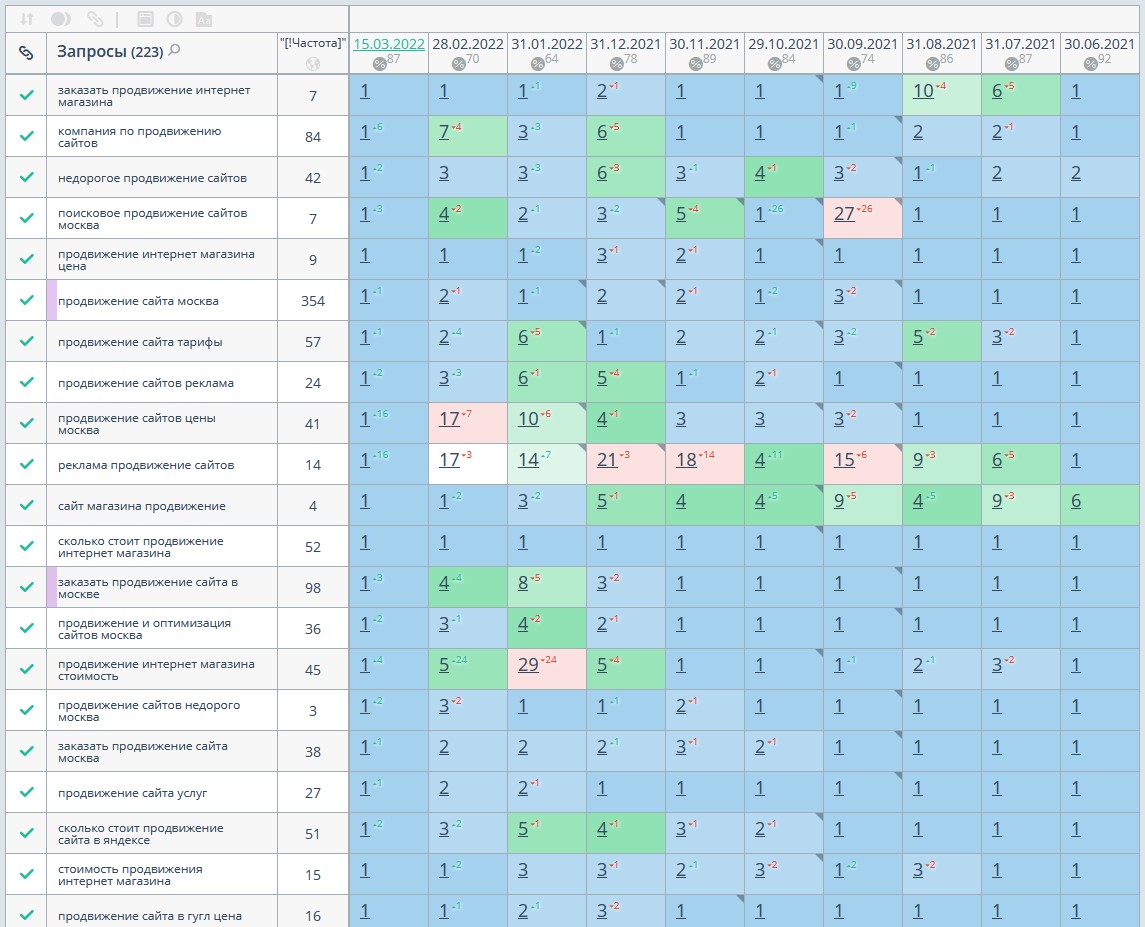The image size is (1145, 927).
Task: Toggle checkmark for 'продвижение сайта услуг' row
Action: coord(27,793)
